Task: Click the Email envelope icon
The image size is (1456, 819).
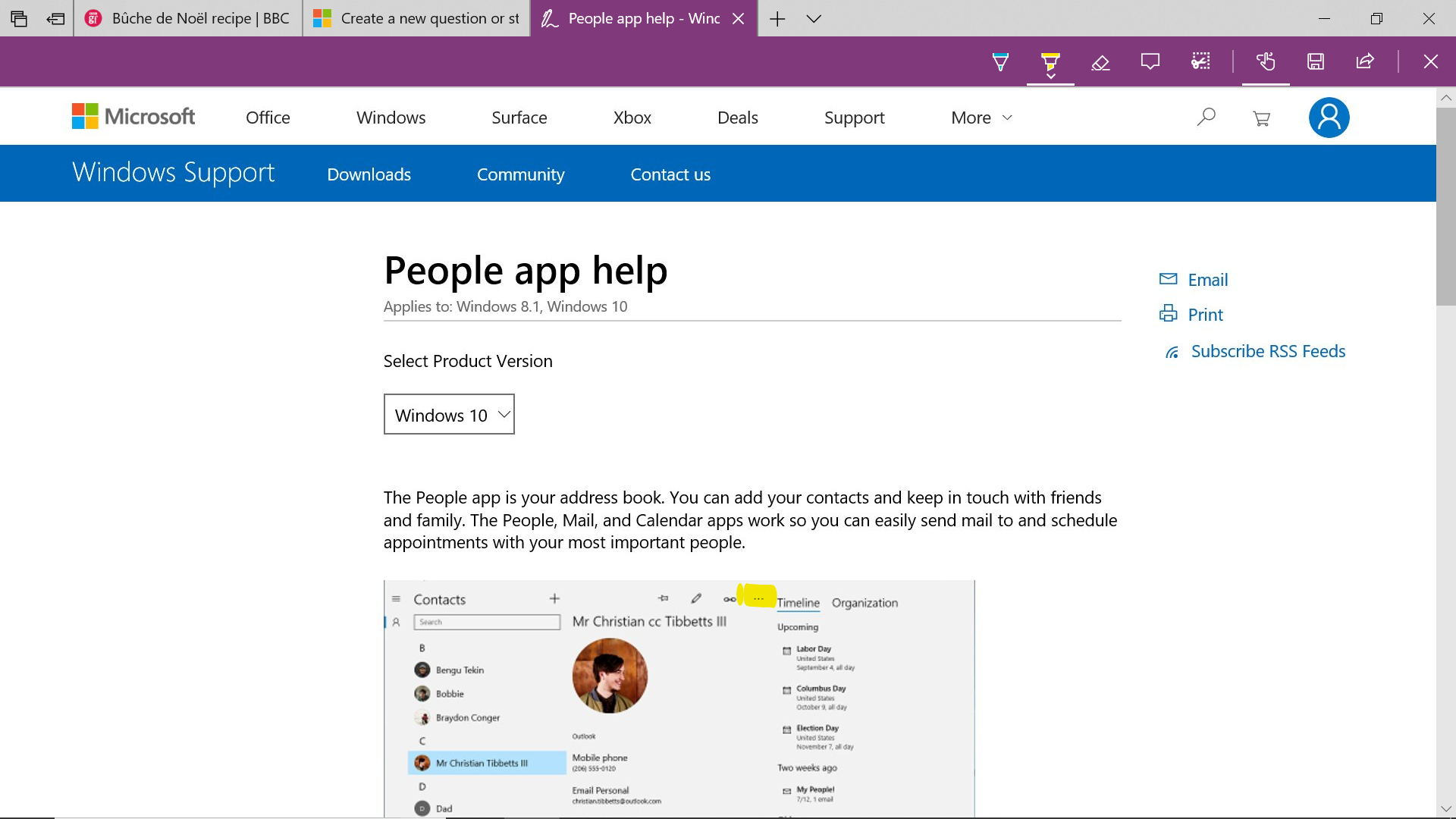Action: click(1168, 279)
